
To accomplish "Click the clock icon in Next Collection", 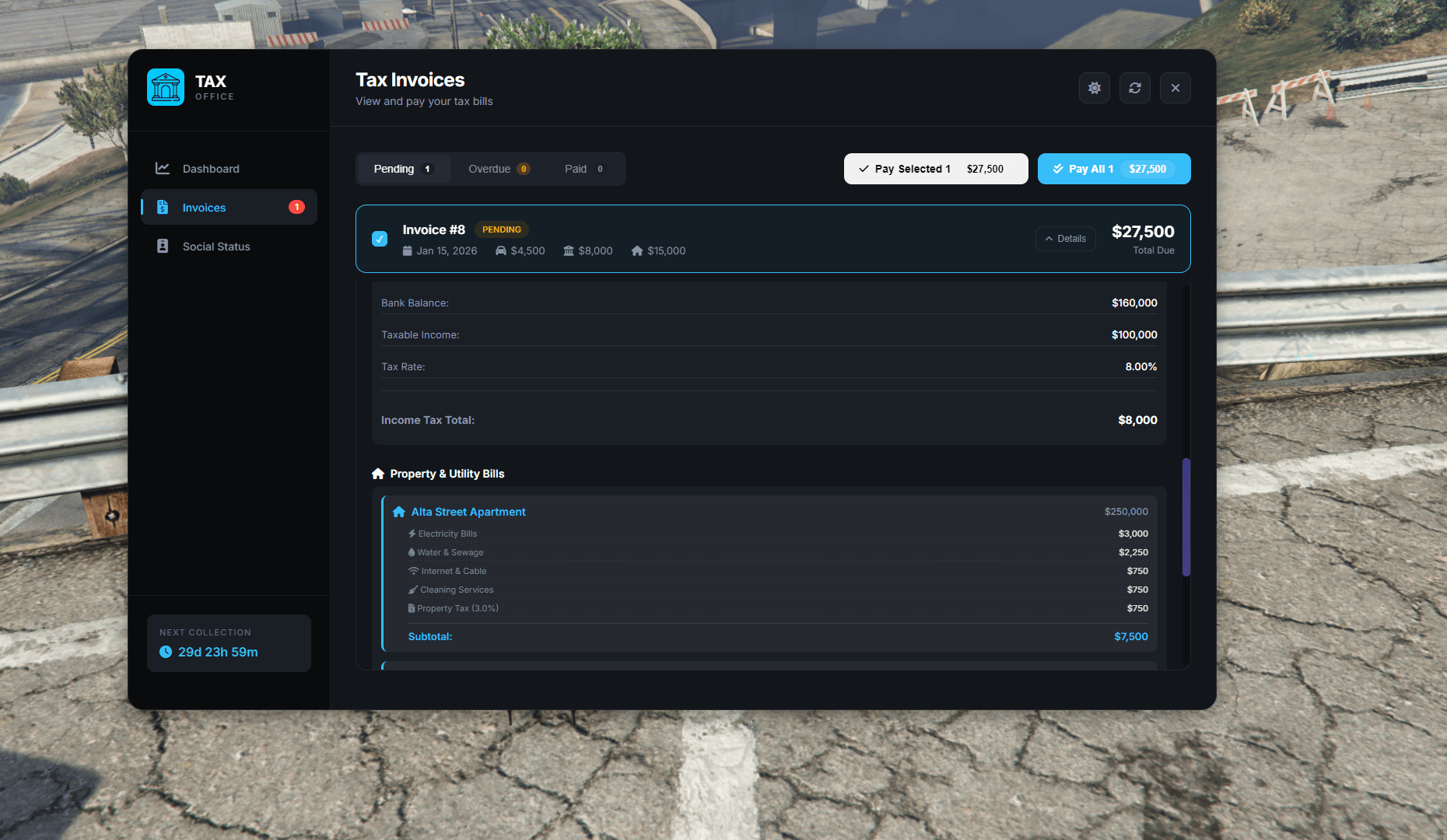I will [166, 652].
